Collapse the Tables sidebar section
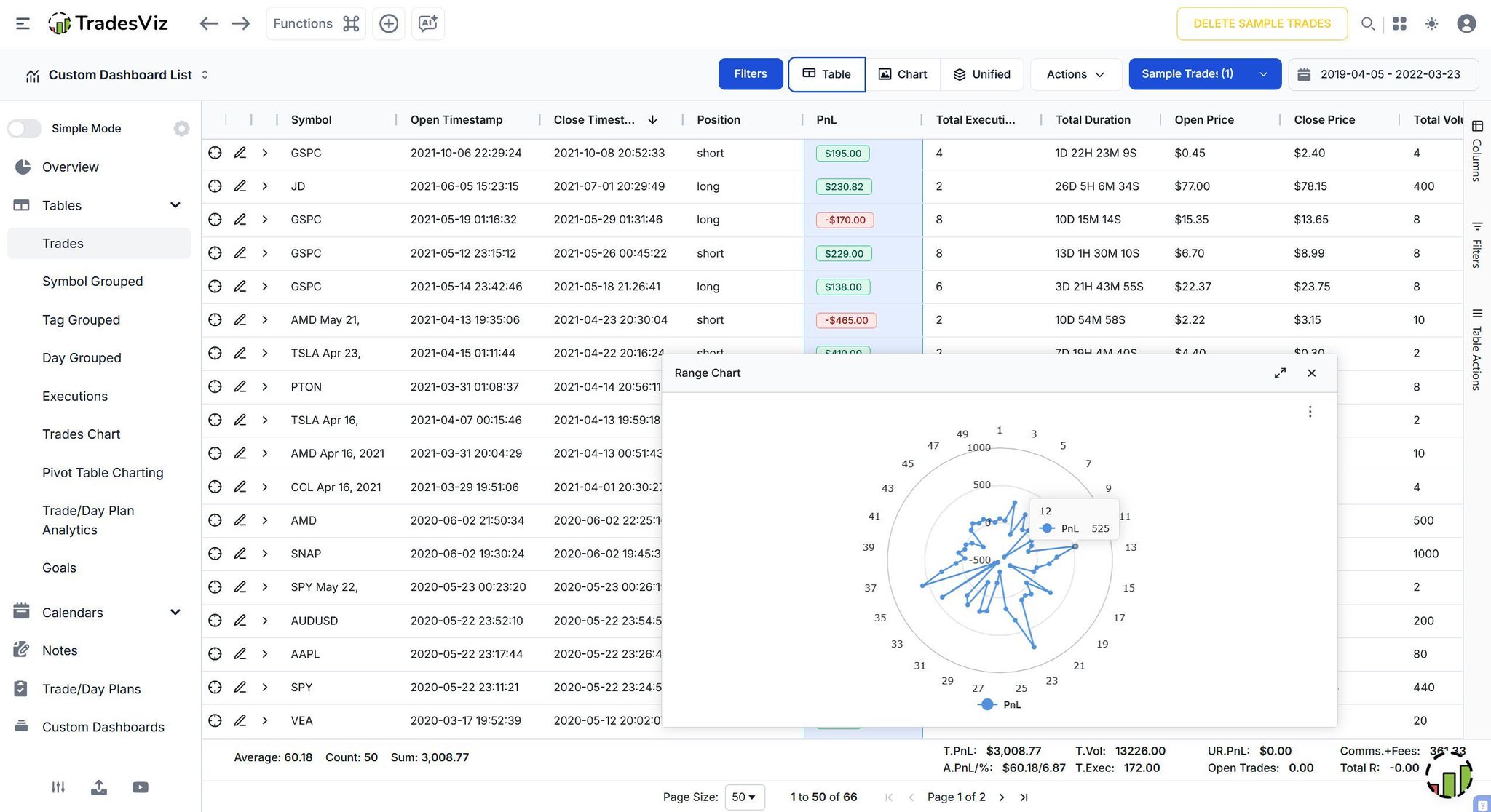 tap(175, 205)
